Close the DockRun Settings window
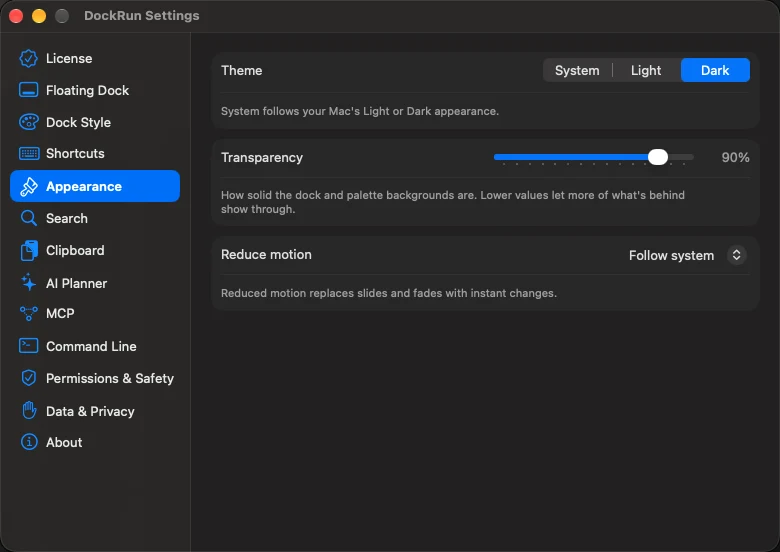 [x=16, y=16]
